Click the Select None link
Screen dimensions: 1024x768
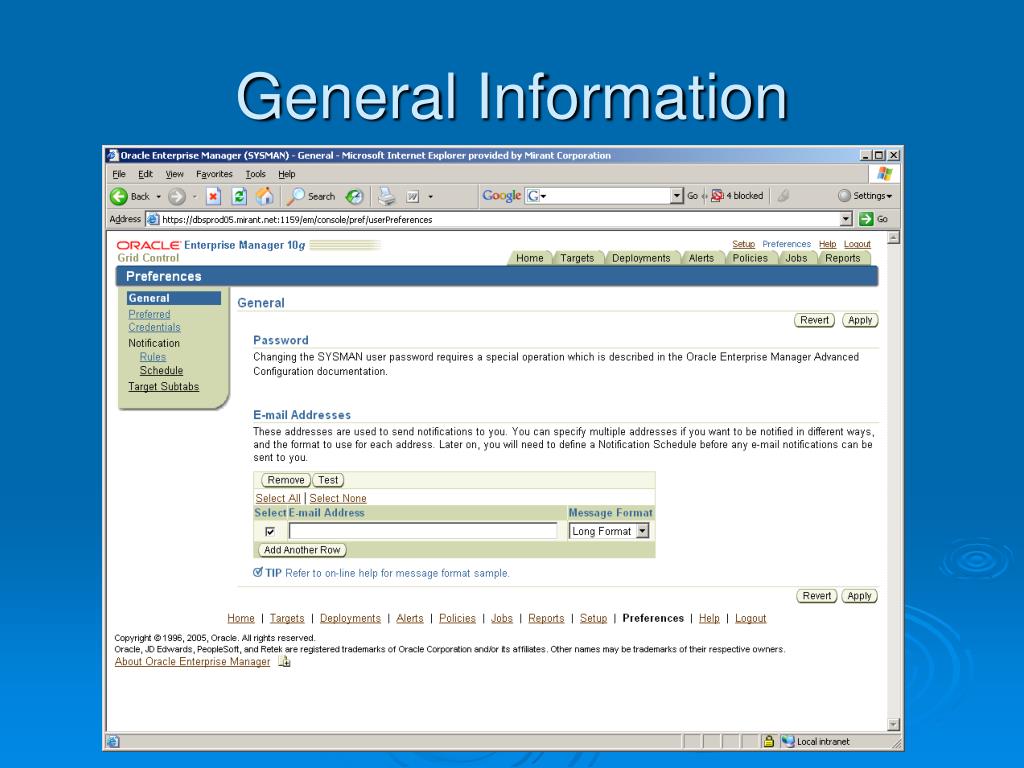338,498
